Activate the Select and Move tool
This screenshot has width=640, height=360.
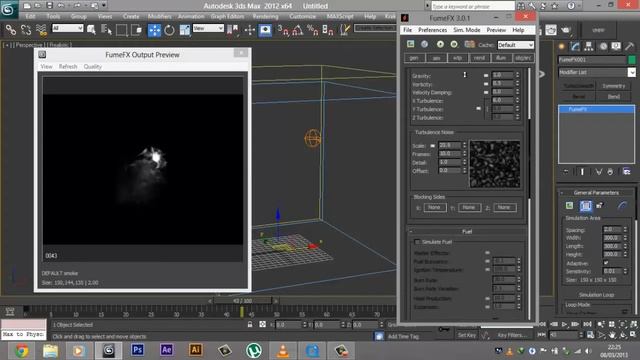coord(154,30)
